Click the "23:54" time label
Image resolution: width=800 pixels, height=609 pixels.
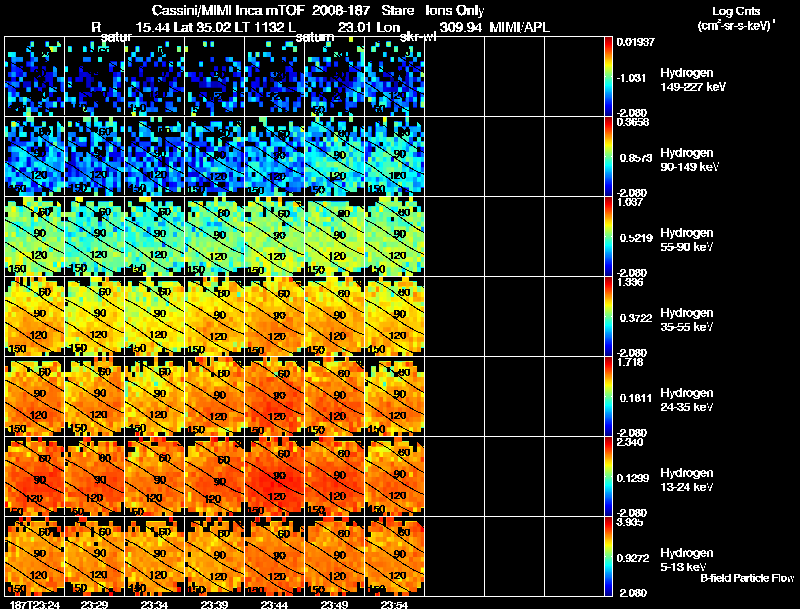(x=394, y=604)
